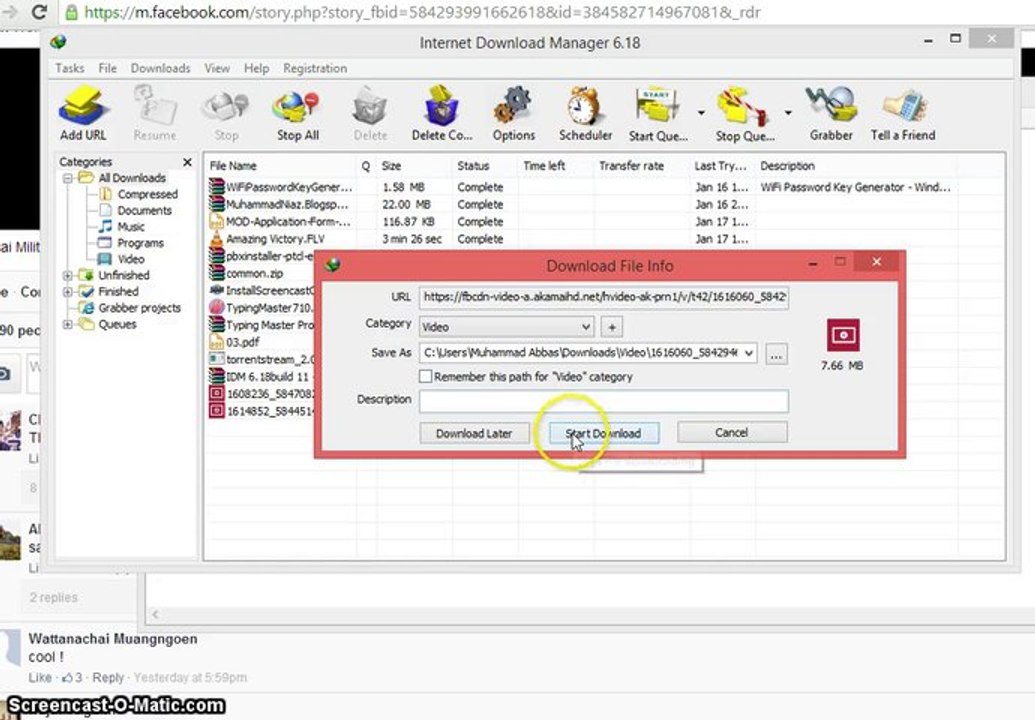Open the Grabber tool icon
This screenshot has width=1035, height=720.
831,112
